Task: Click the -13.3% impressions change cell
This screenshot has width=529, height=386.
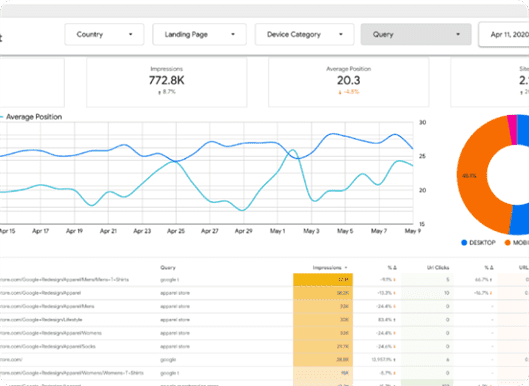Action: [x=386, y=293]
